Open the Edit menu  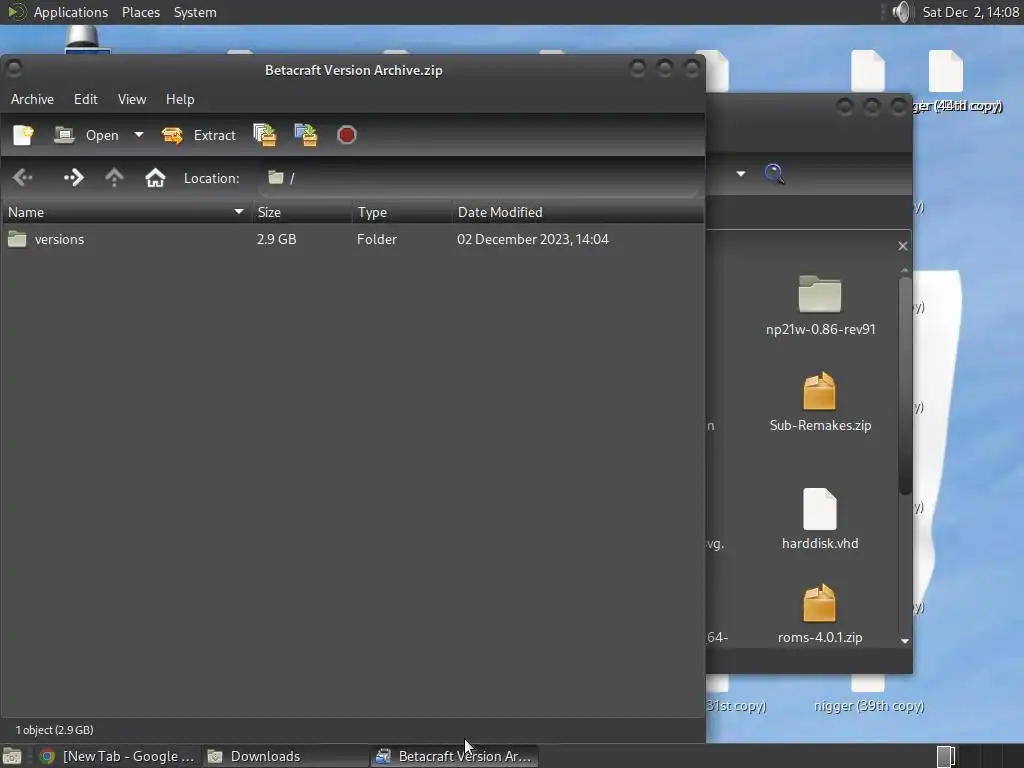(86, 99)
